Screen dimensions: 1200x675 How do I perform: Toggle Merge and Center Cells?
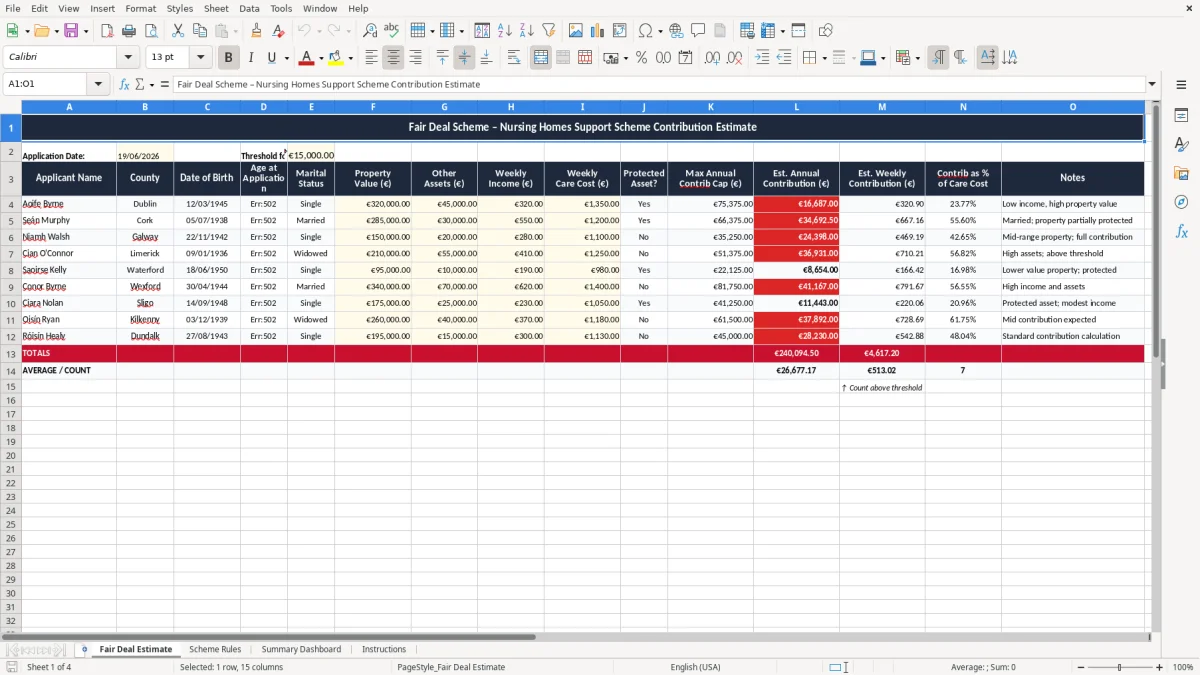pyautogui.click(x=541, y=58)
